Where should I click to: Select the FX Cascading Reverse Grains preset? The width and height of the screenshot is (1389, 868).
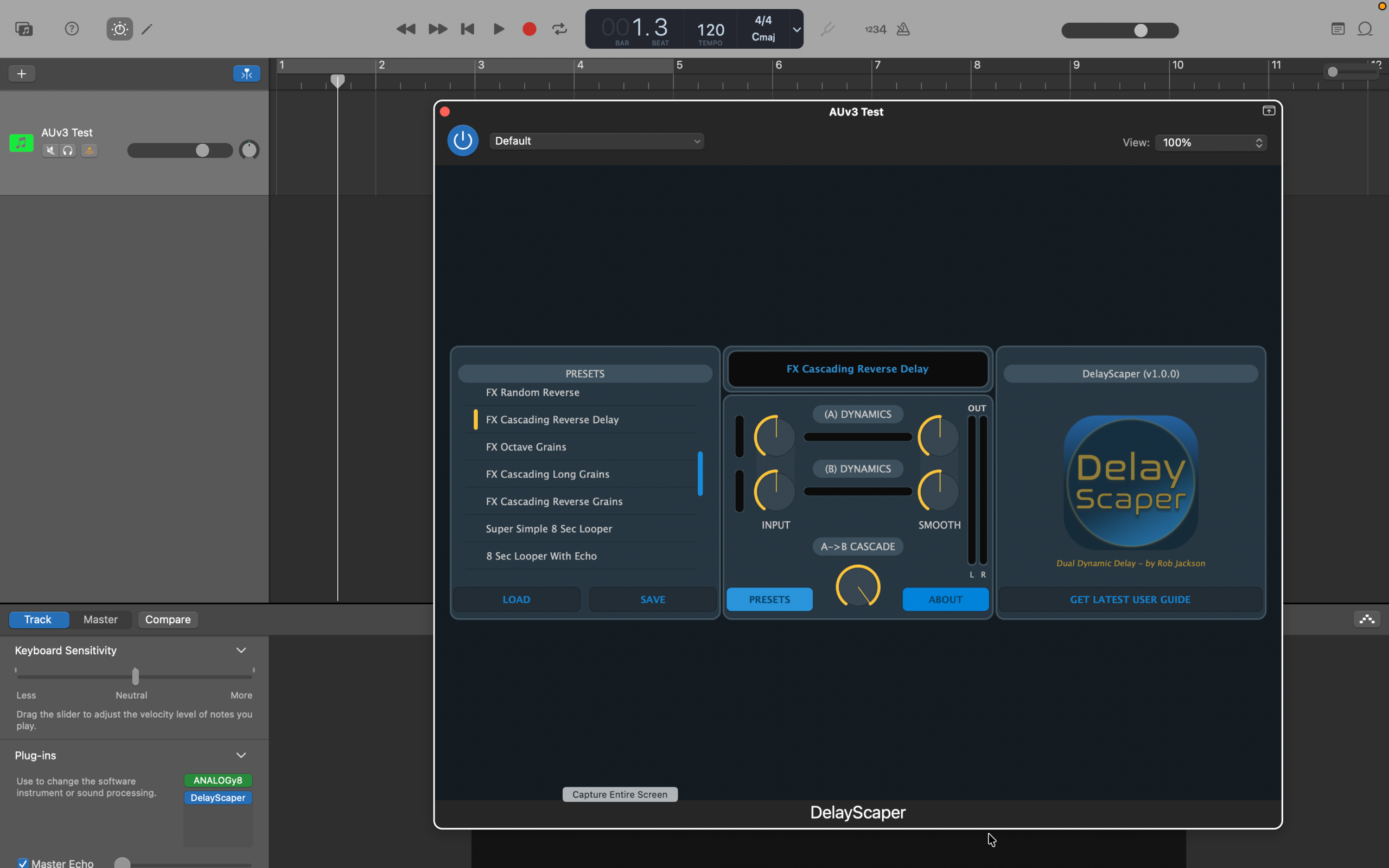pyautogui.click(x=581, y=501)
